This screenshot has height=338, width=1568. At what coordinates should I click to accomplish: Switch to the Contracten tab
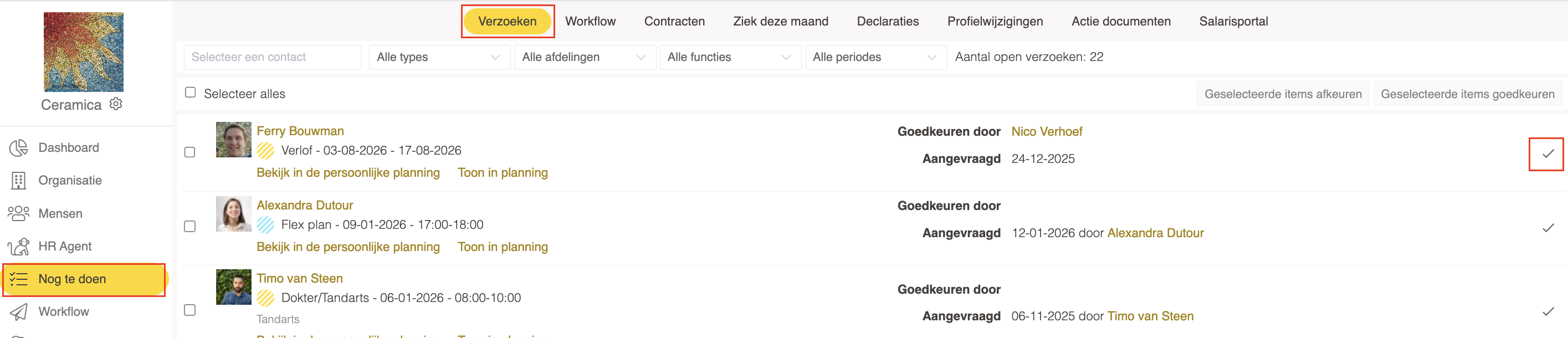pyautogui.click(x=674, y=21)
